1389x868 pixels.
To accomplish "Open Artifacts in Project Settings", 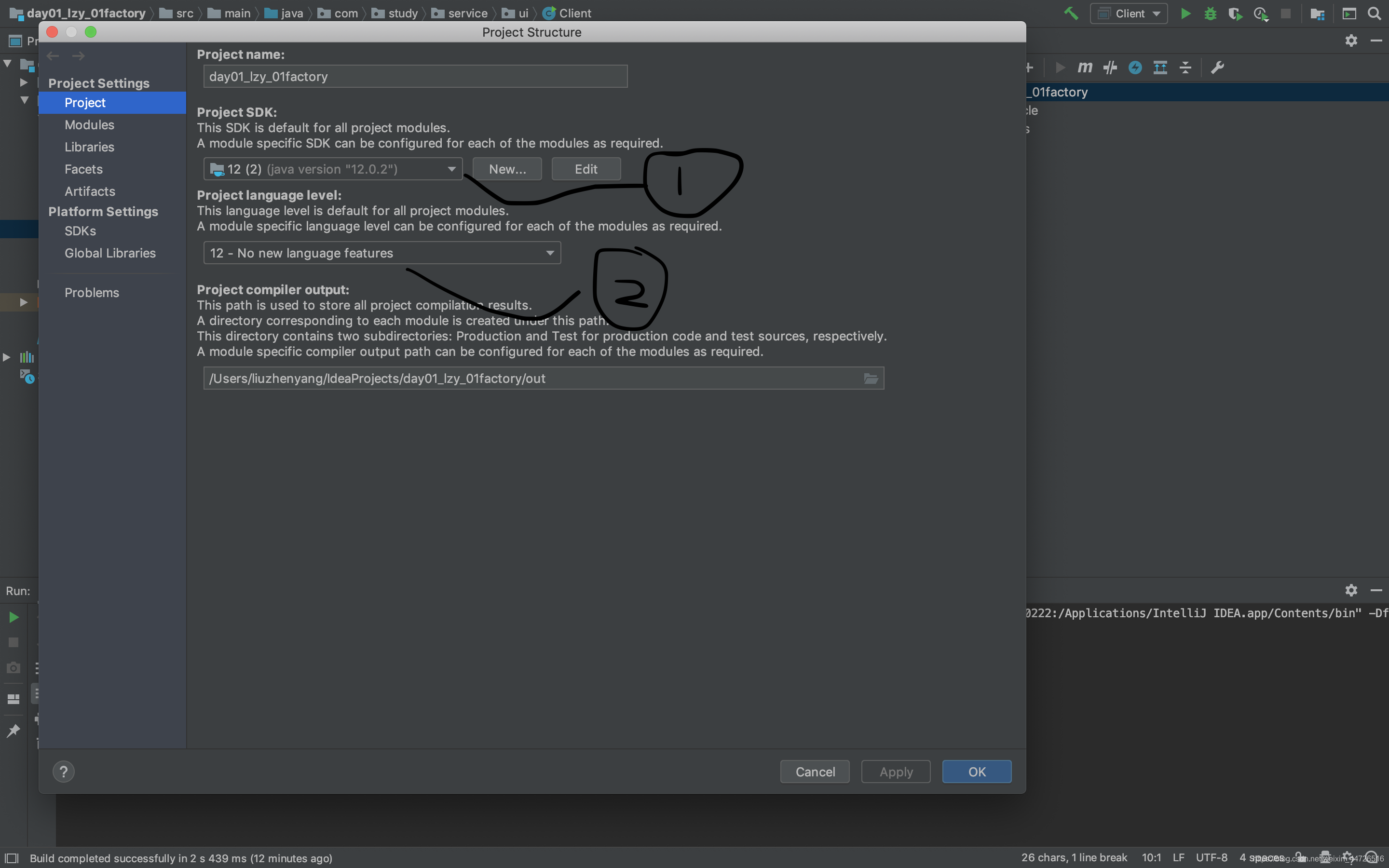I will [90, 191].
